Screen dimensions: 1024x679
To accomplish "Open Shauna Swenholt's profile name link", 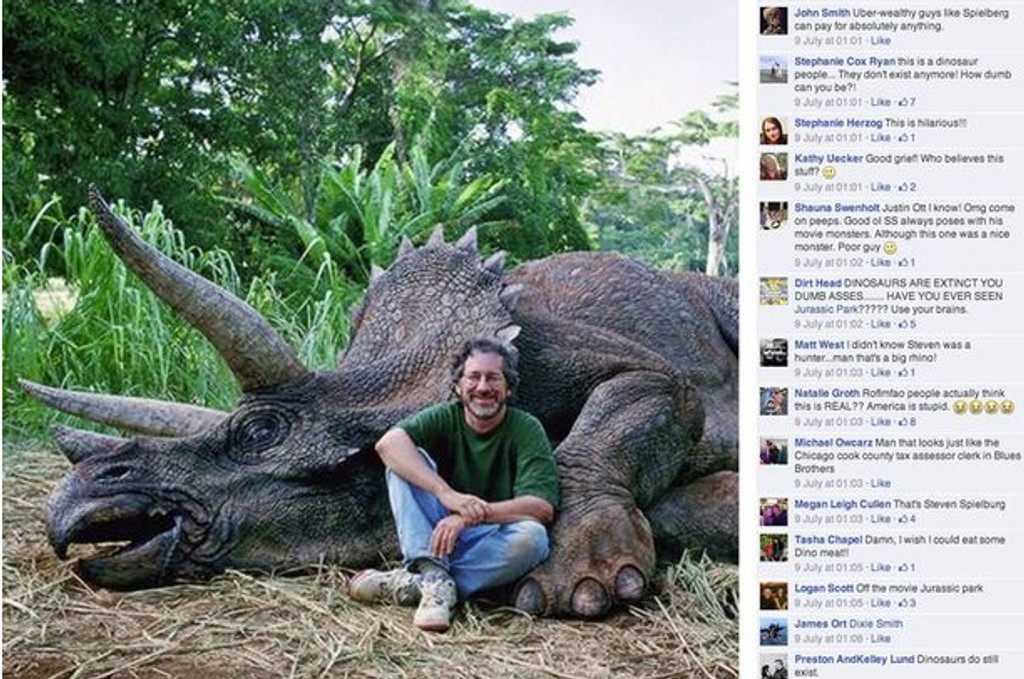I will tap(837, 208).
